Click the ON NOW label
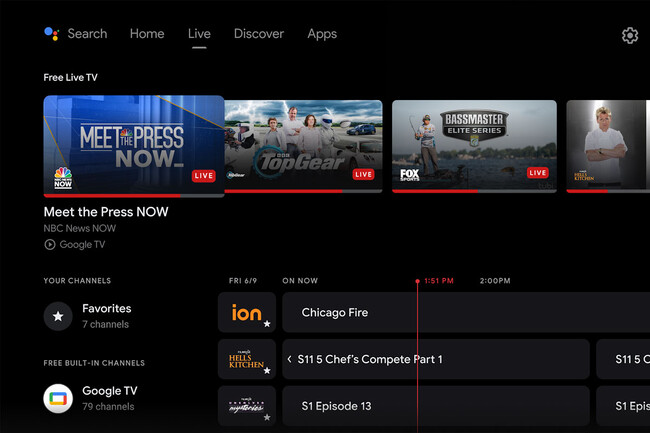Screen dimensions: 650x433 click(x=300, y=281)
